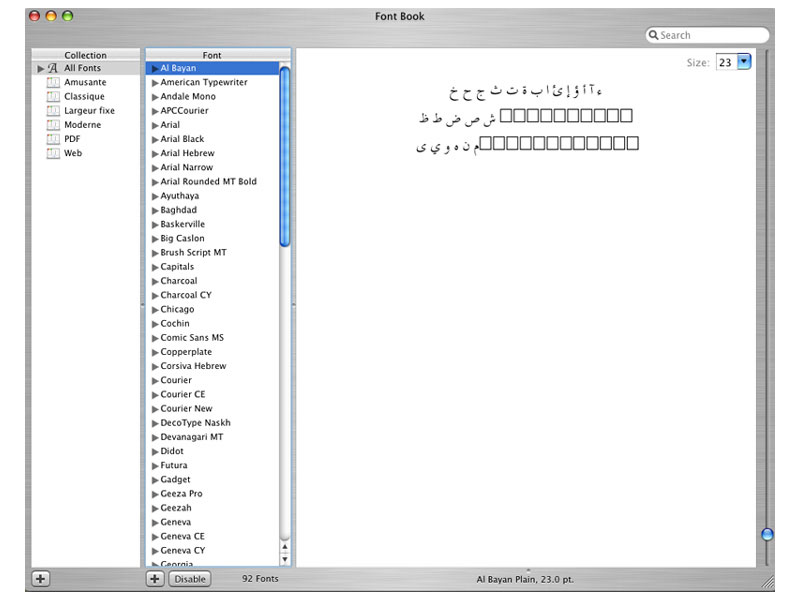Expand the American Typewriter family triangle

pyautogui.click(x=155, y=83)
